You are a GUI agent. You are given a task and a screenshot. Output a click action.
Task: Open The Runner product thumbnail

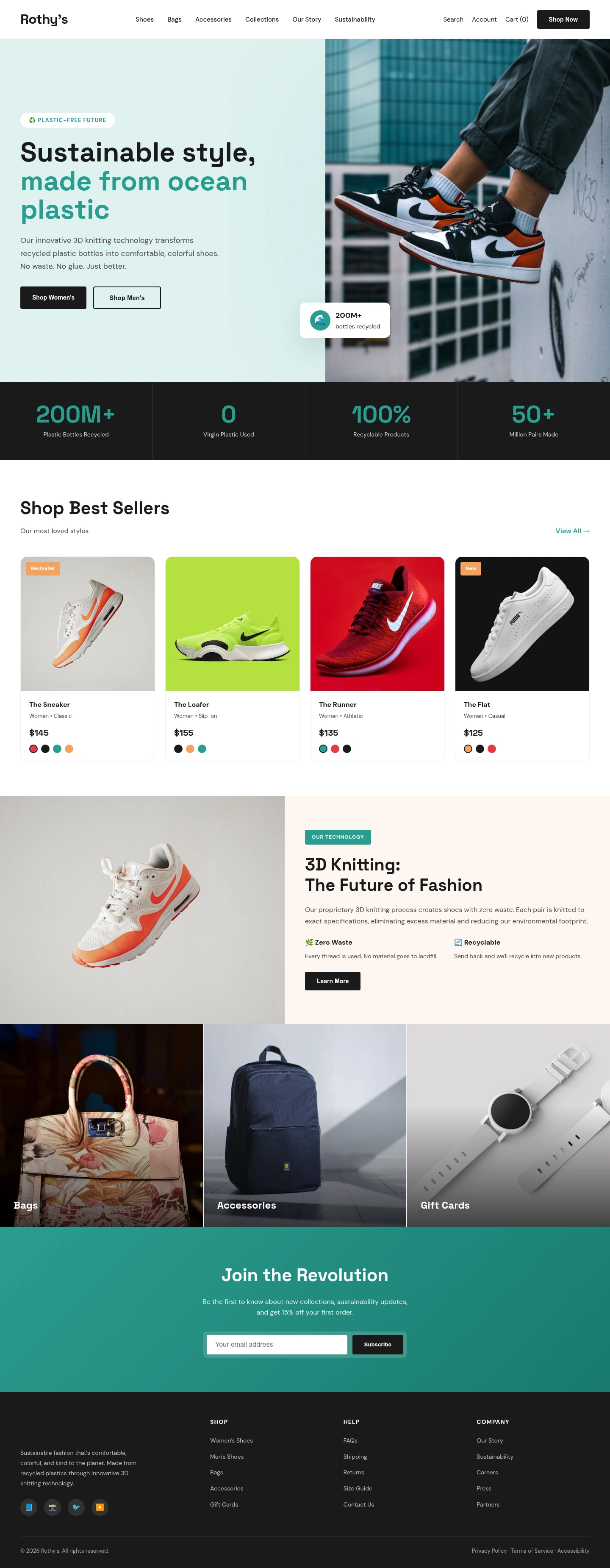tap(377, 624)
